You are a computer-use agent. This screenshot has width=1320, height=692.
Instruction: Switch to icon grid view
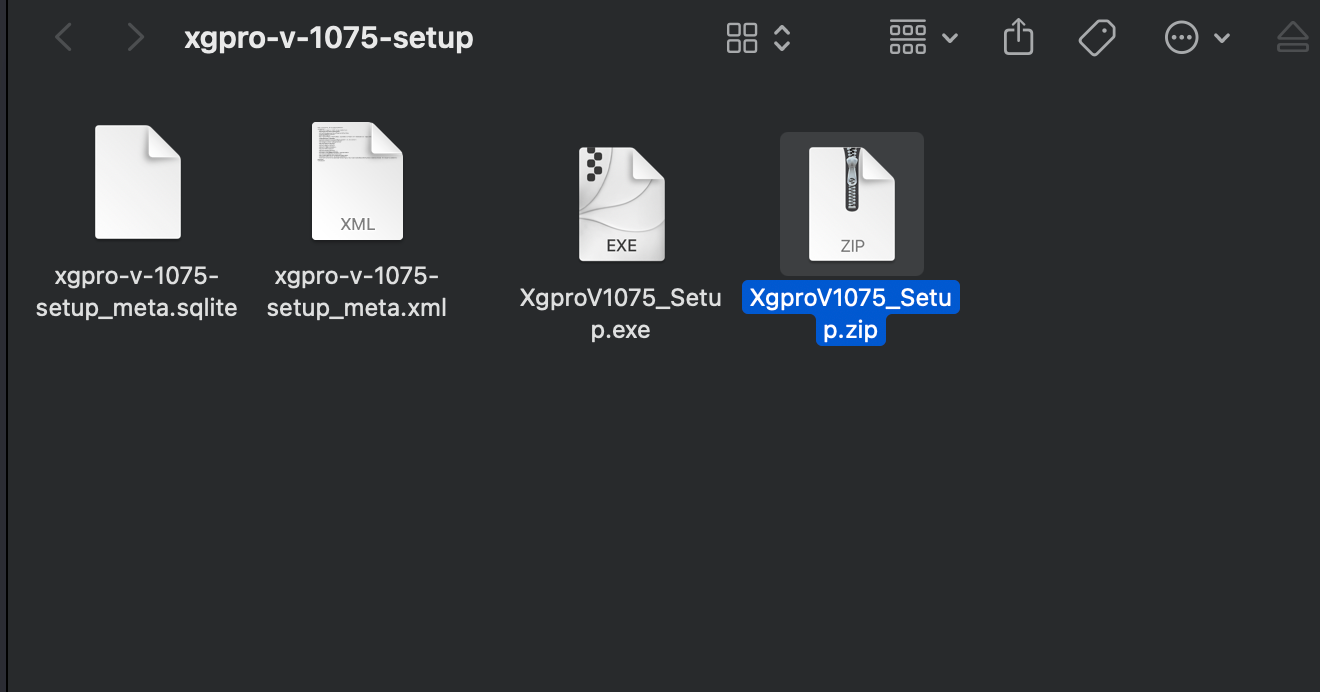coord(742,38)
